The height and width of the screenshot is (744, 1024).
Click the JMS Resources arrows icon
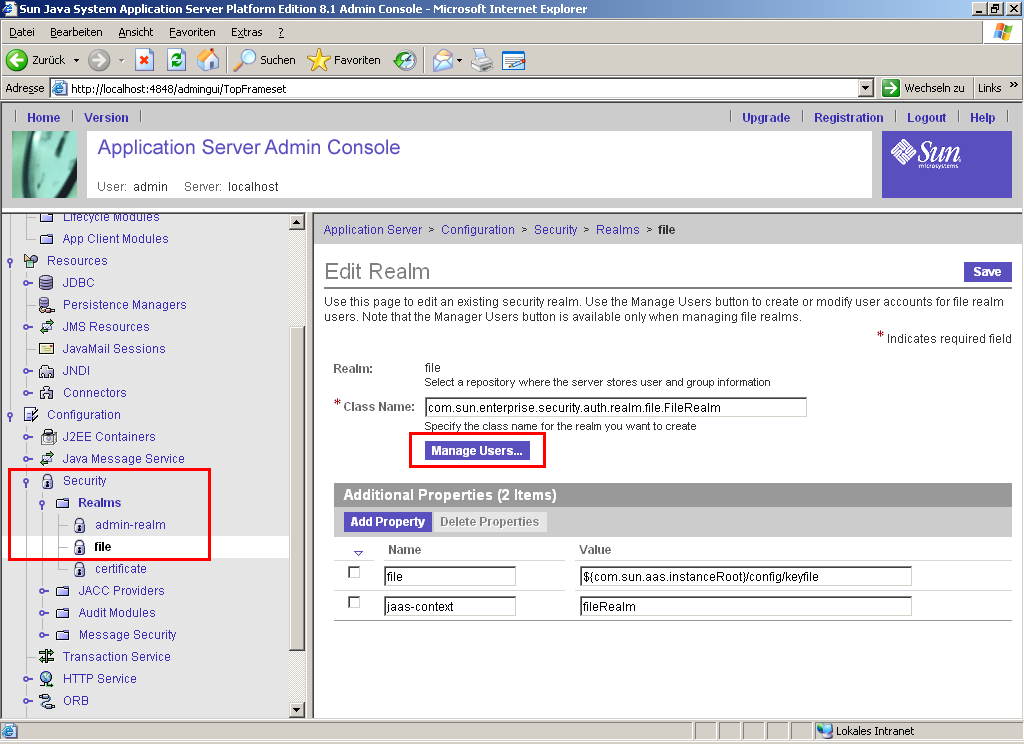pyautogui.click(x=46, y=327)
